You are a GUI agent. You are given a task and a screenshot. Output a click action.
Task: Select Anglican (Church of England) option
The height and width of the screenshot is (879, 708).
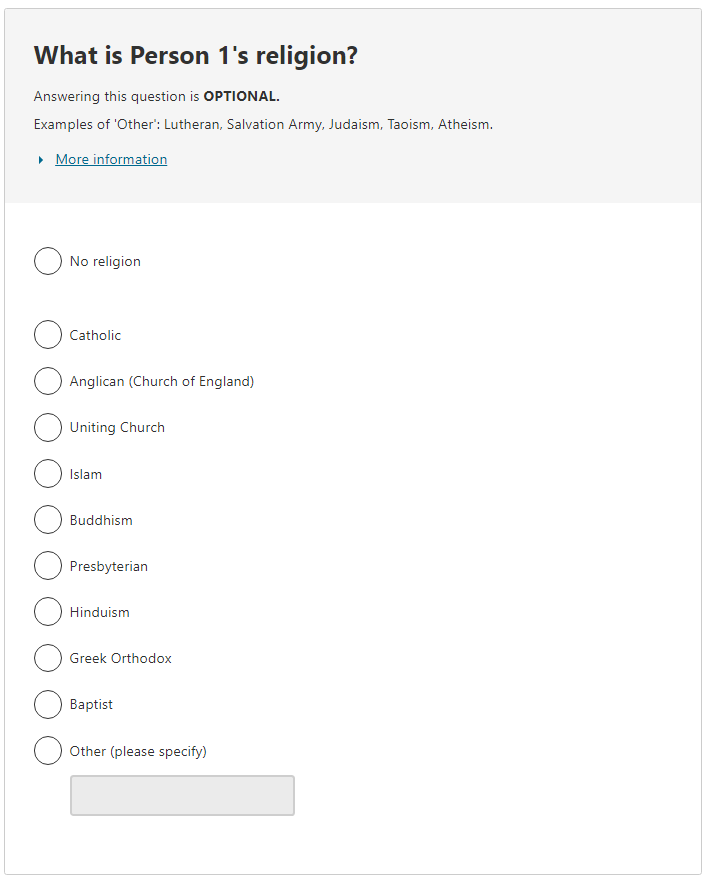48,381
